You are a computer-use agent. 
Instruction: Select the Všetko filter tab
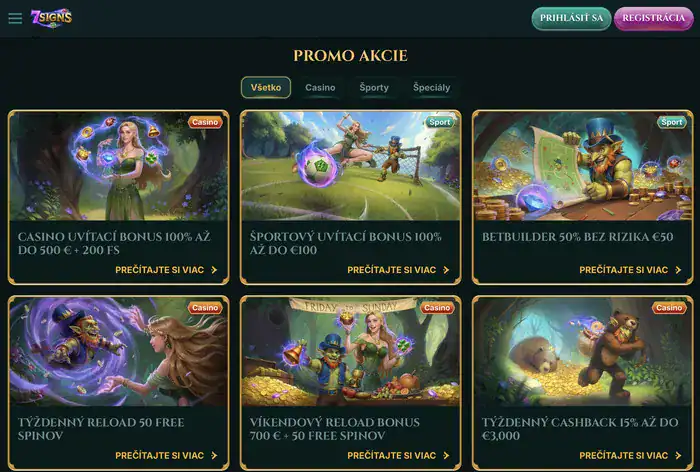click(266, 88)
